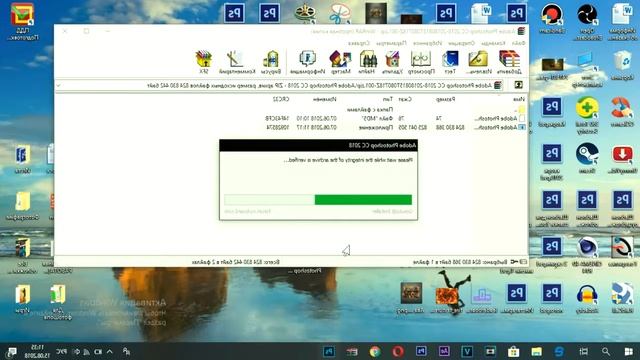
Task: Open Task View from the taskbar
Action: (x=584, y=351)
